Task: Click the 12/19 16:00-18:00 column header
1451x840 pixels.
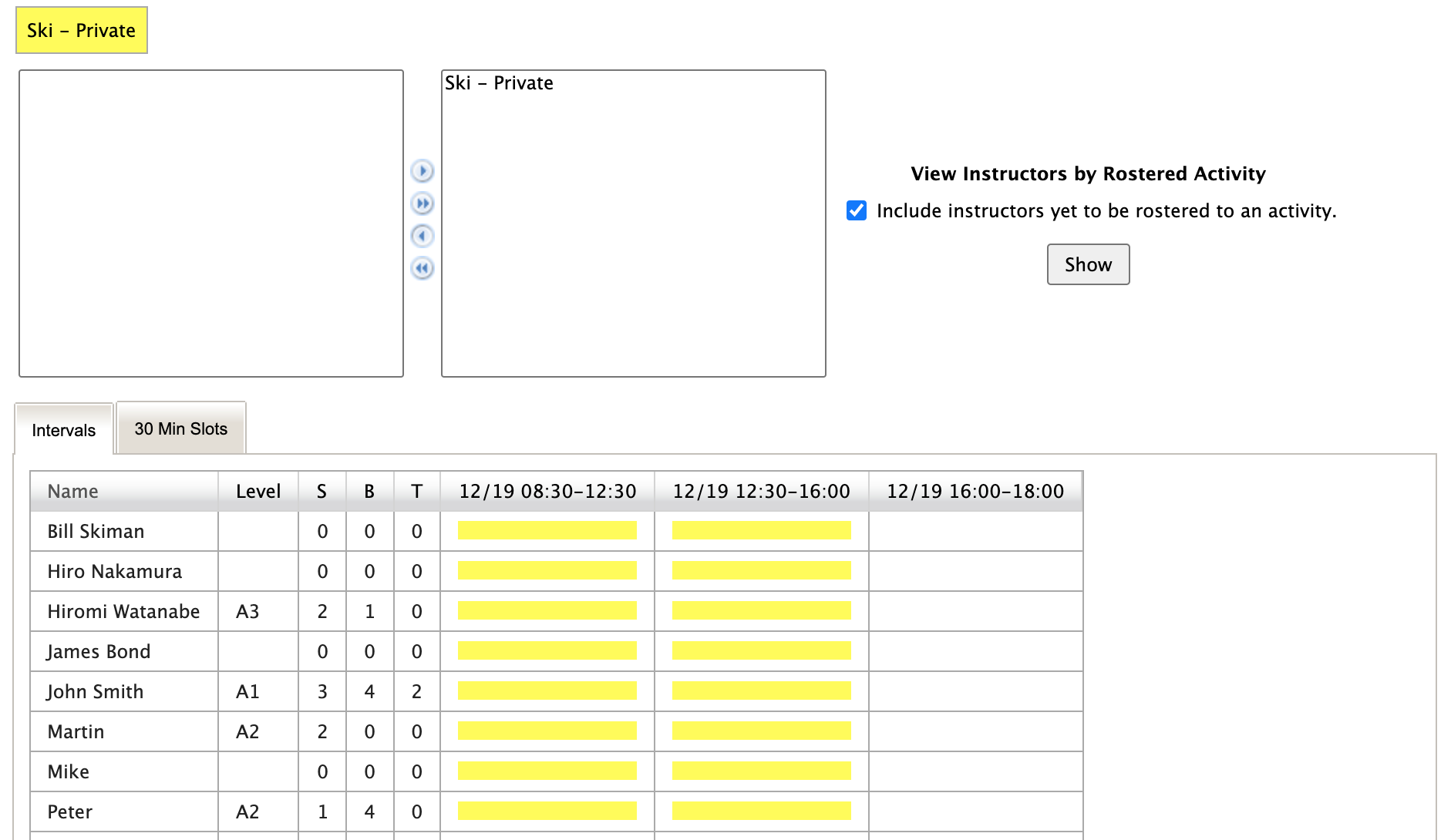Action: [x=975, y=491]
